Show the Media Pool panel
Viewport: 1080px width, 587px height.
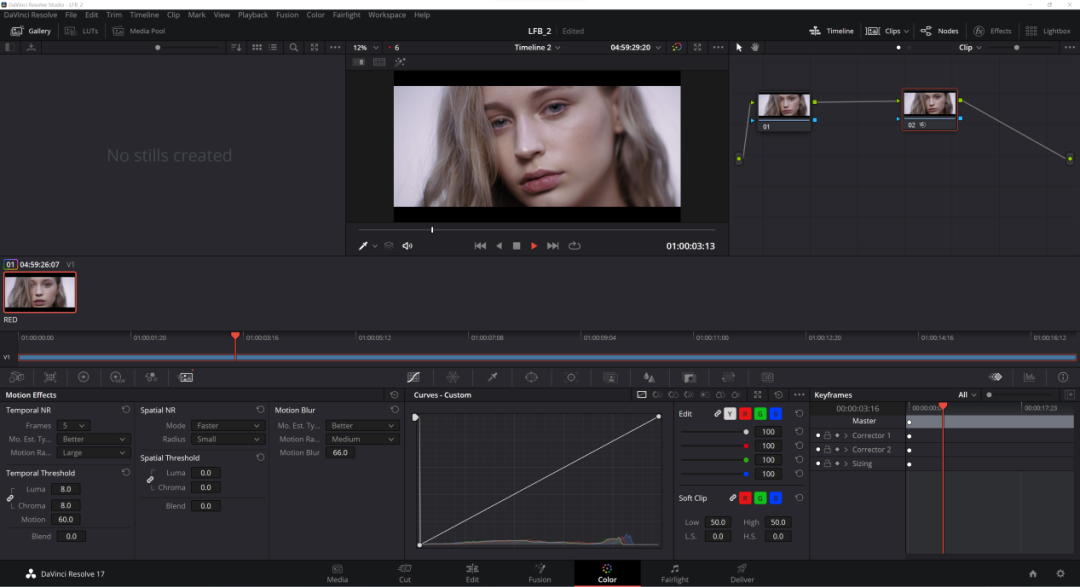pyautogui.click(x=138, y=31)
